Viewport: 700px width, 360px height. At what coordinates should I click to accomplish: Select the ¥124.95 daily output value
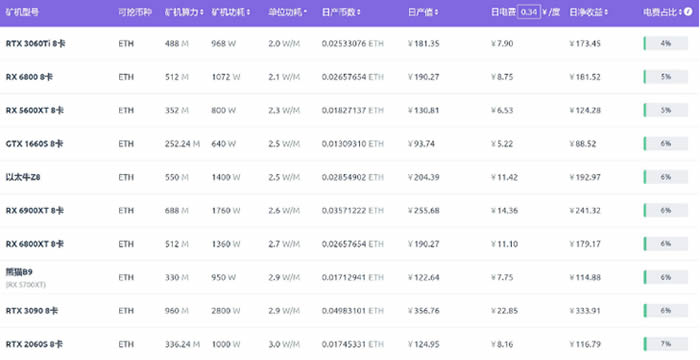424,344
